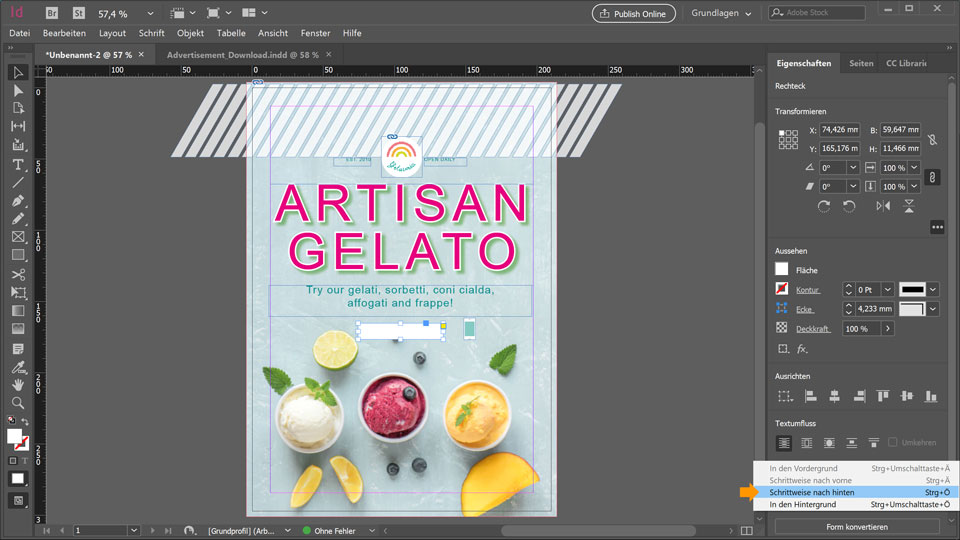Open the fx effects icon

pos(802,349)
